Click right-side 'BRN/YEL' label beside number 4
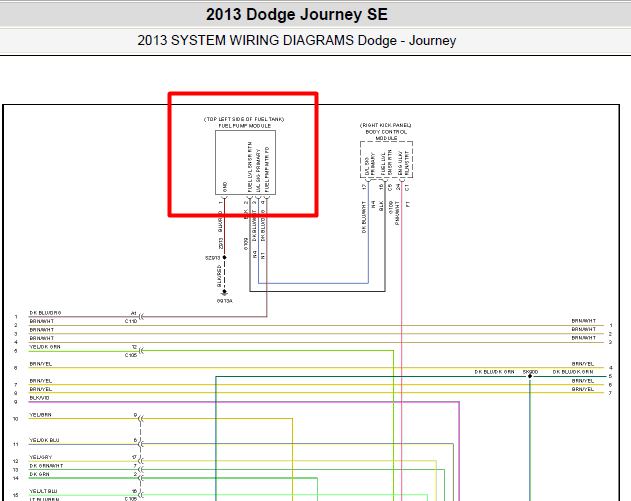 pos(583,363)
